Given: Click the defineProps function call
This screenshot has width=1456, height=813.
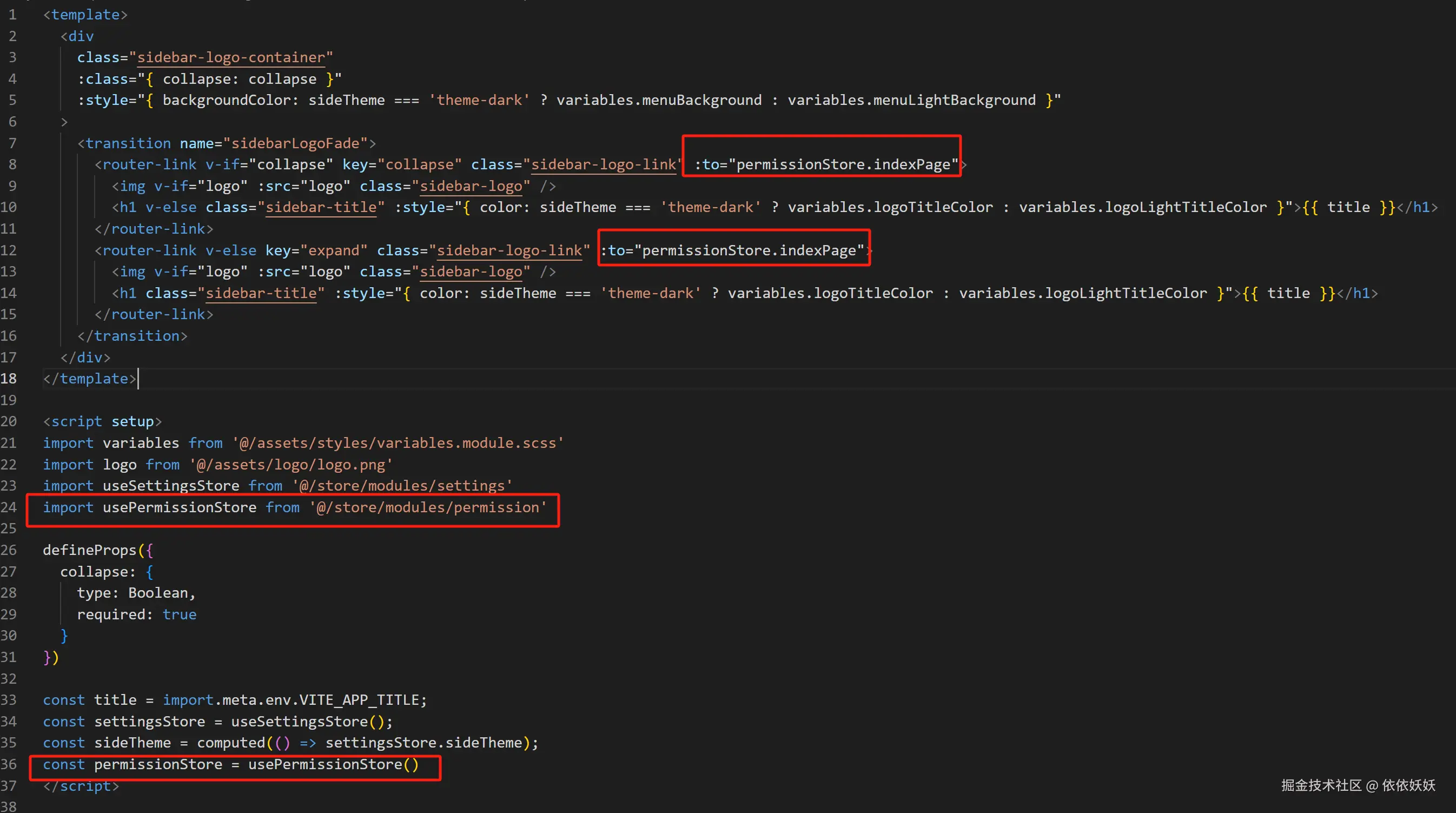Looking at the screenshot, I should 89,550.
